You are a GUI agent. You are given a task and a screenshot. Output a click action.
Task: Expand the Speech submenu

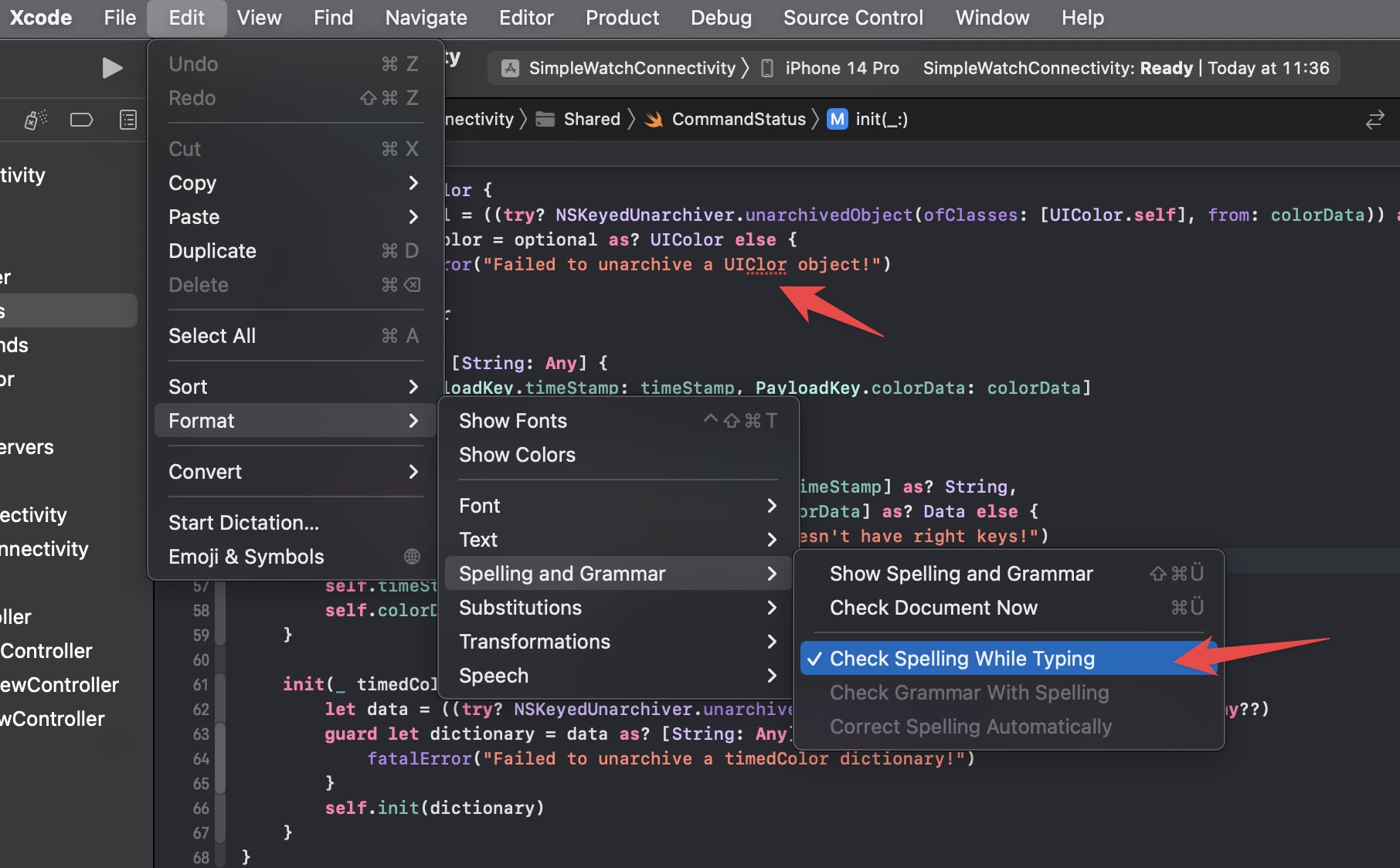pos(618,675)
